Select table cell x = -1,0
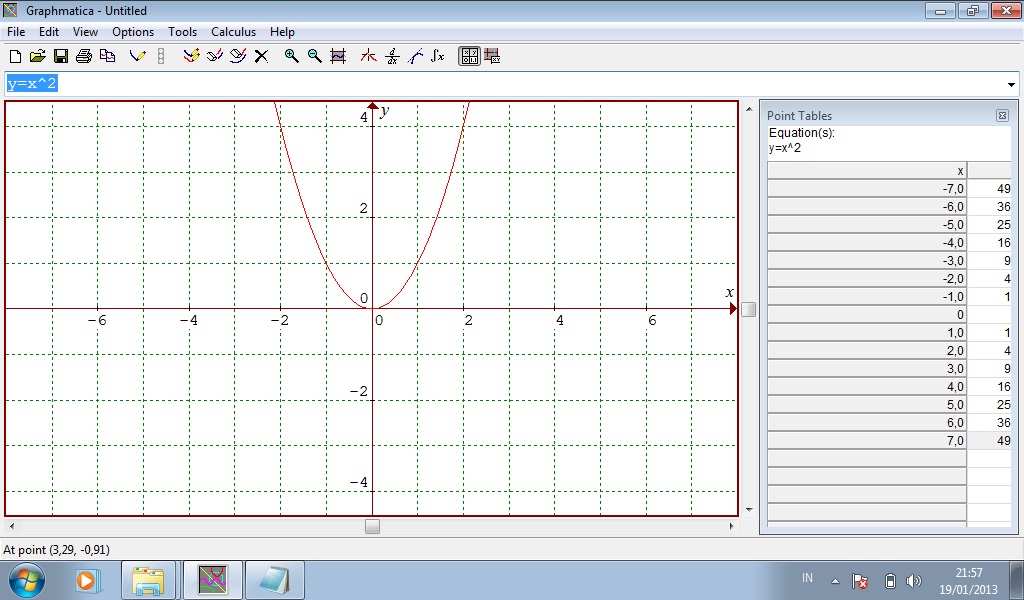1024x600 pixels. [x=867, y=296]
